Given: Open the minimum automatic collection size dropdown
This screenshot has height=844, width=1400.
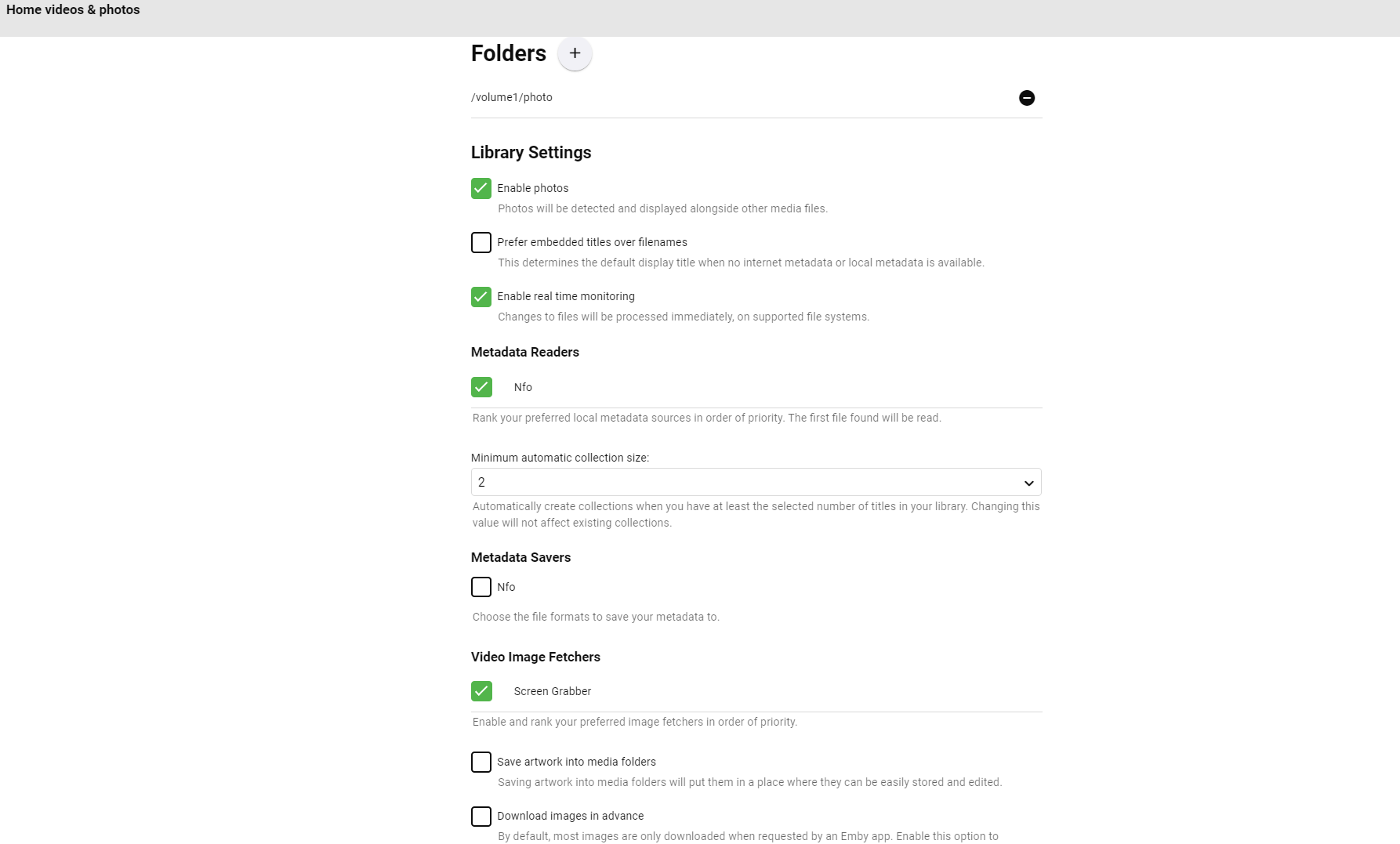Looking at the screenshot, I should pyautogui.click(x=755, y=482).
